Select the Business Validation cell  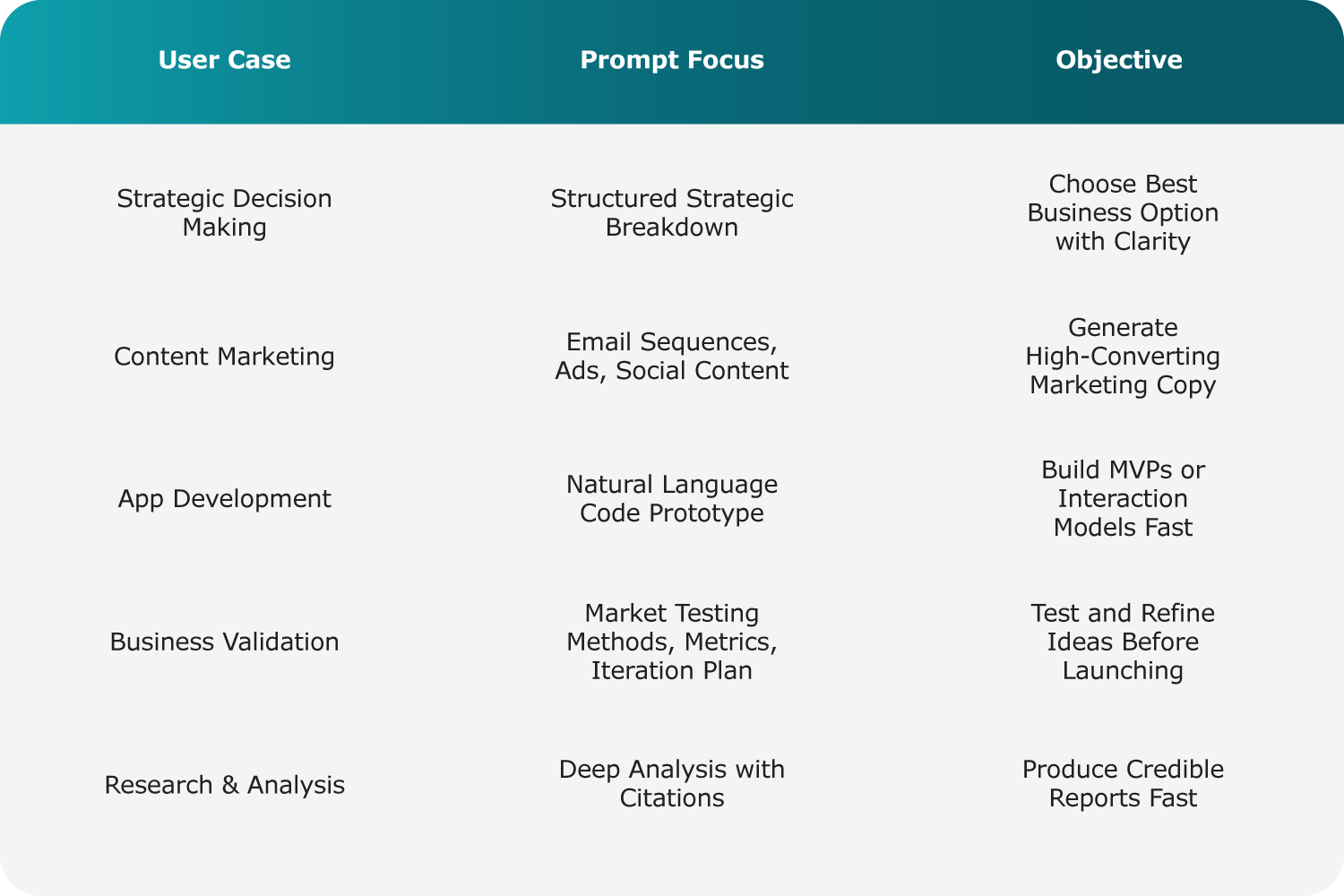coord(224,642)
